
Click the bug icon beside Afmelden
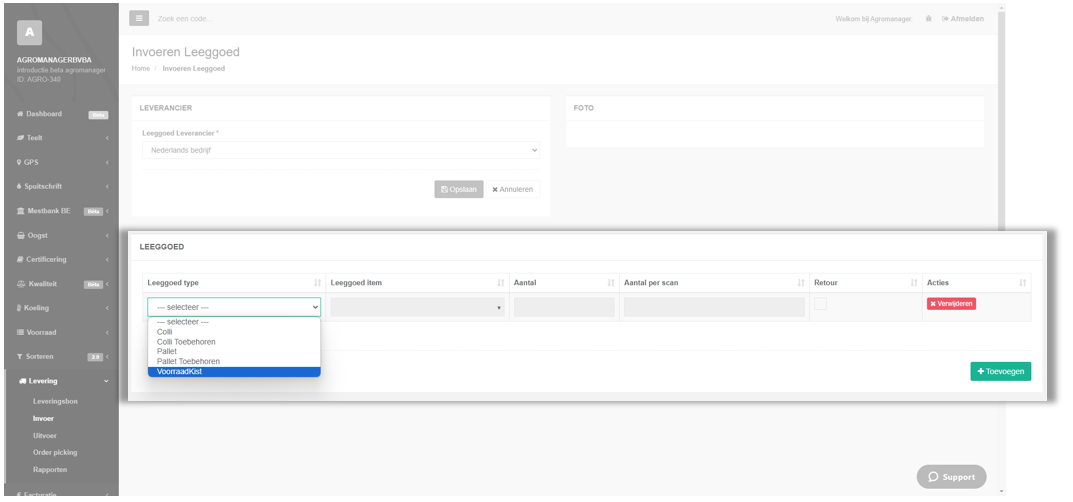coord(929,19)
